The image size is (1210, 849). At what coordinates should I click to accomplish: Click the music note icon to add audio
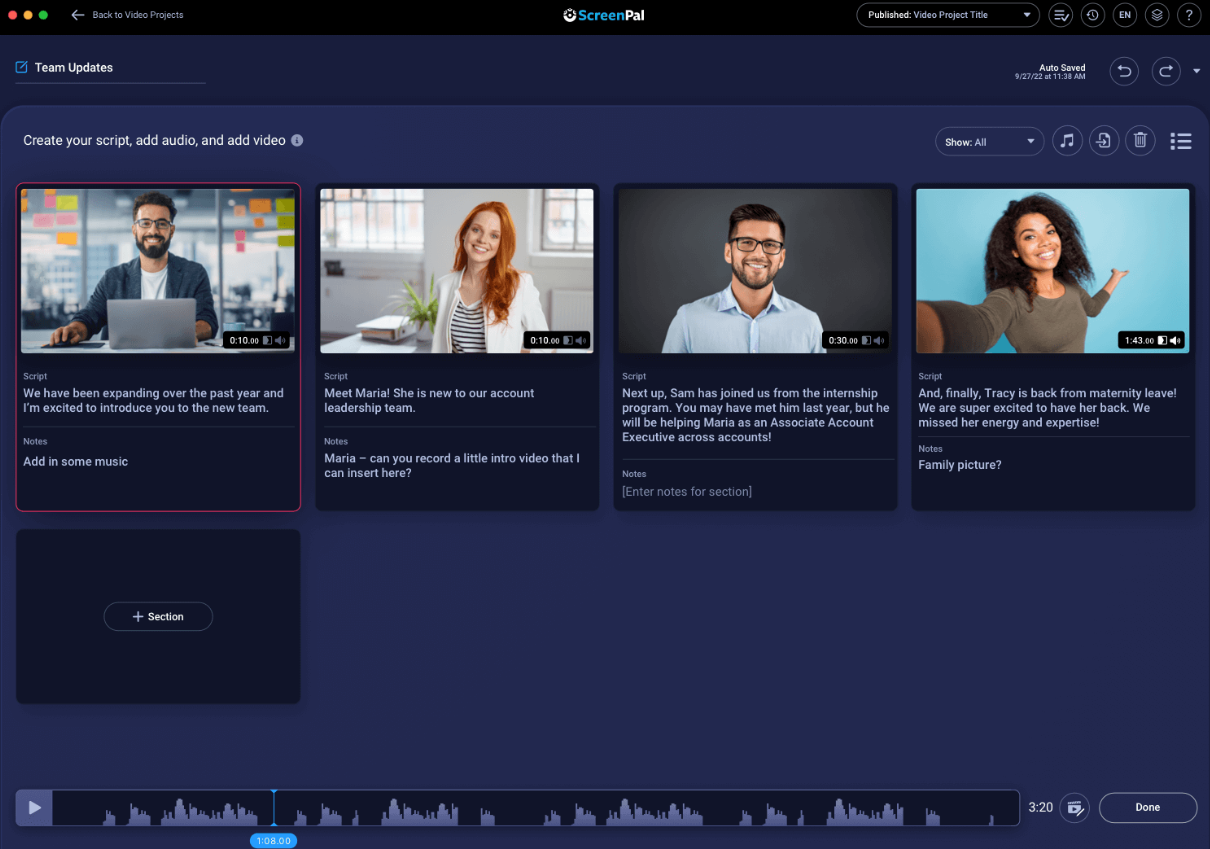[x=1067, y=141]
